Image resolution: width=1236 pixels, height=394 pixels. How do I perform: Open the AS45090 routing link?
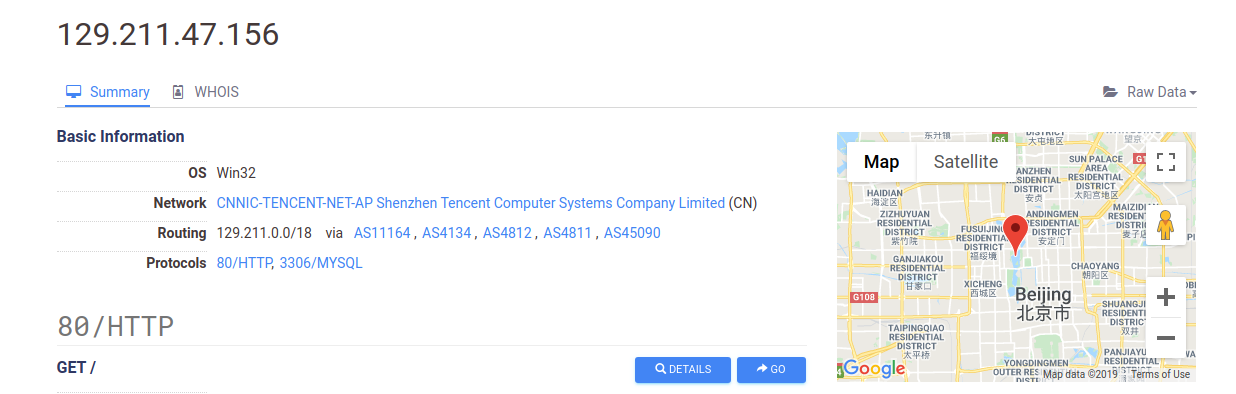[x=632, y=233]
